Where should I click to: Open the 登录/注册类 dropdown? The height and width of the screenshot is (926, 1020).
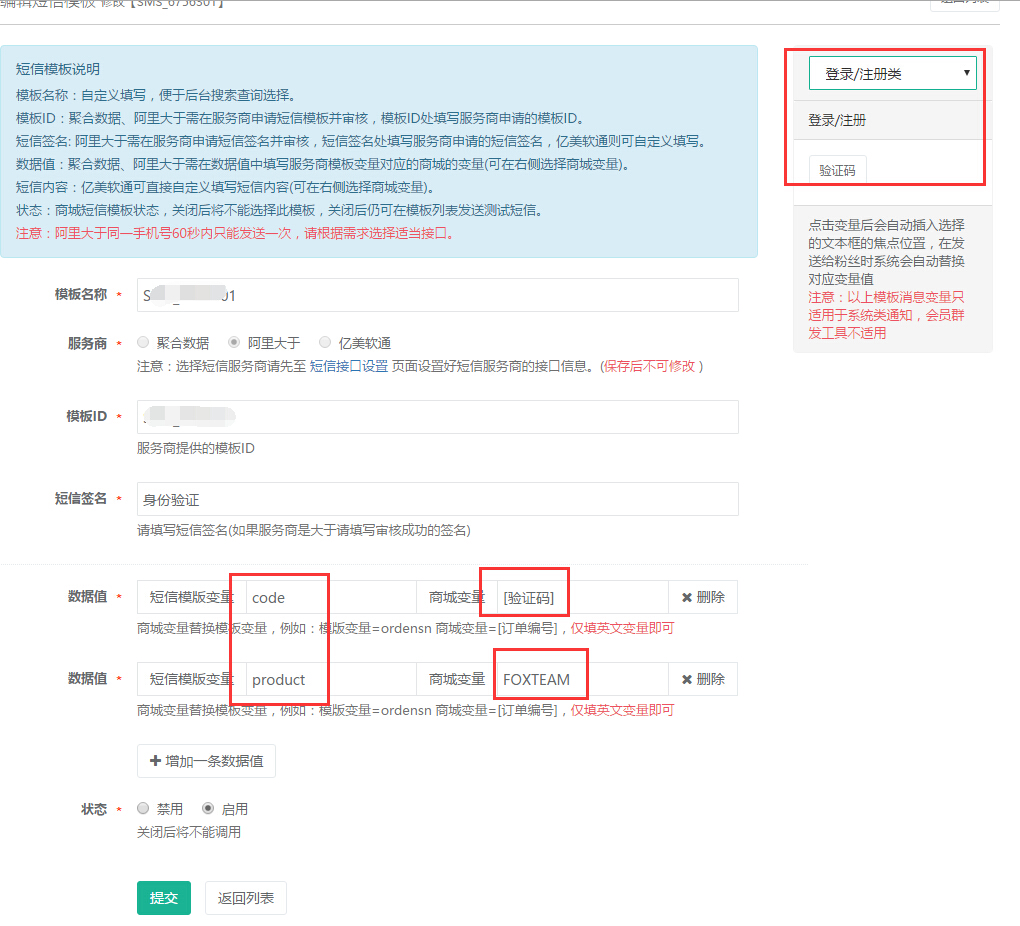[x=892, y=73]
